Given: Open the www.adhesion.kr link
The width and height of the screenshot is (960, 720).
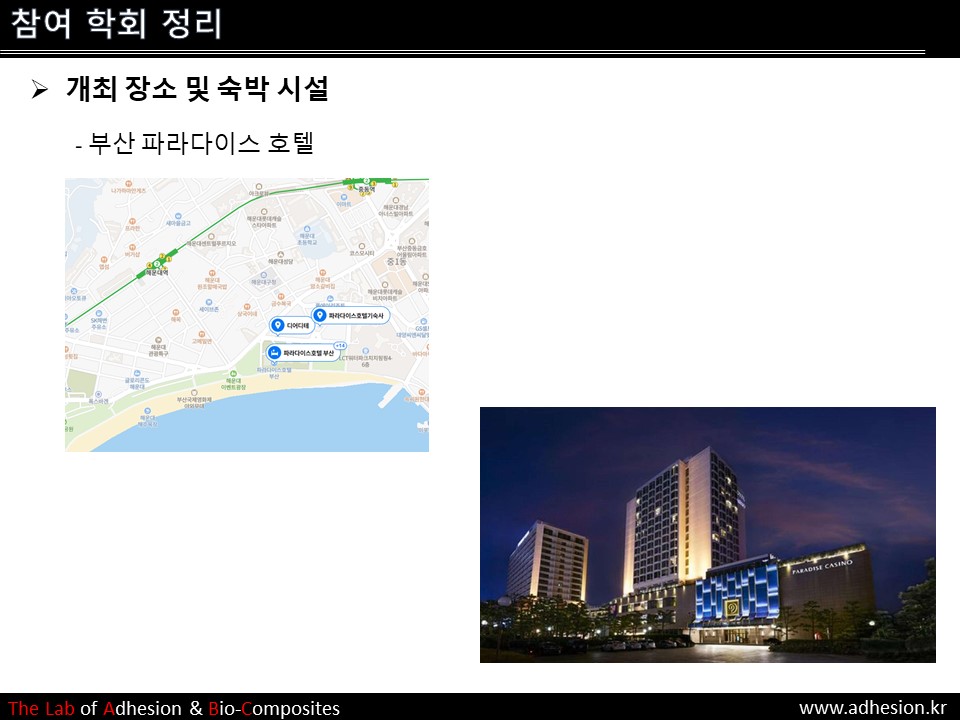Looking at the screenshot, I should point(873,708).
